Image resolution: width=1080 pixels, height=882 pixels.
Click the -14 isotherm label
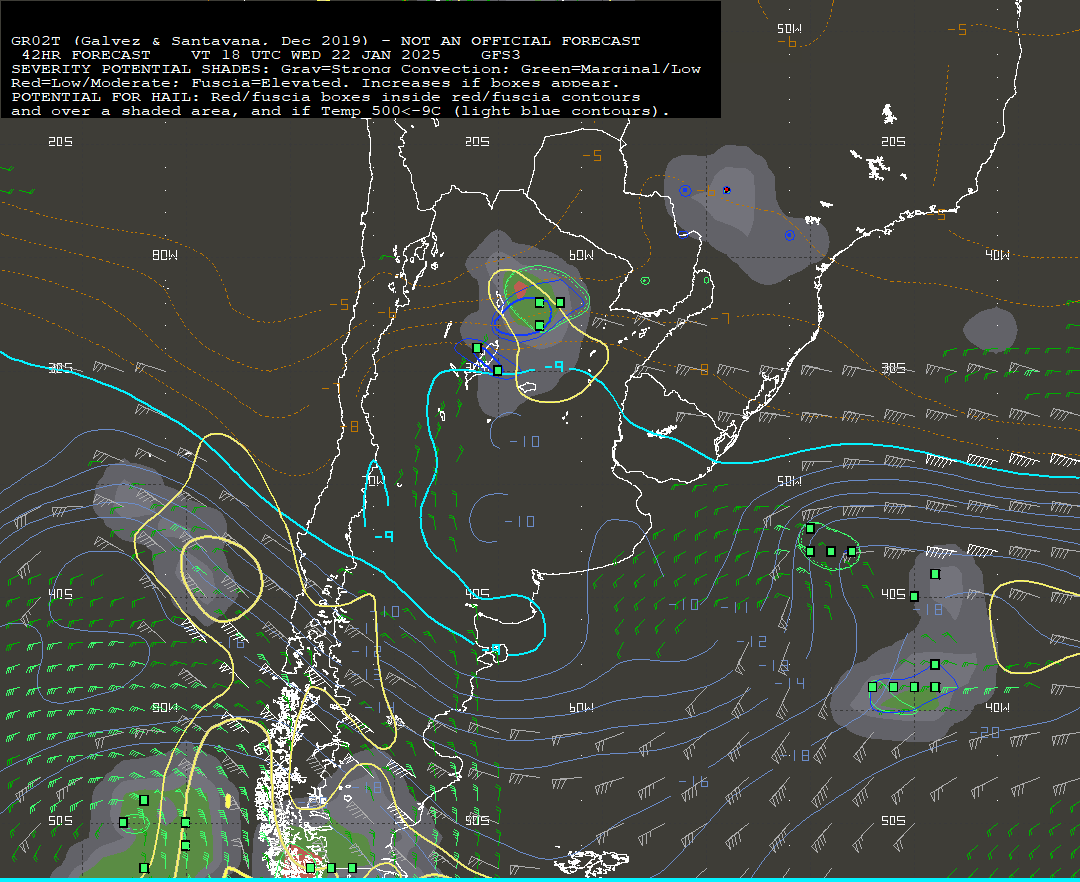click(789, 683)
